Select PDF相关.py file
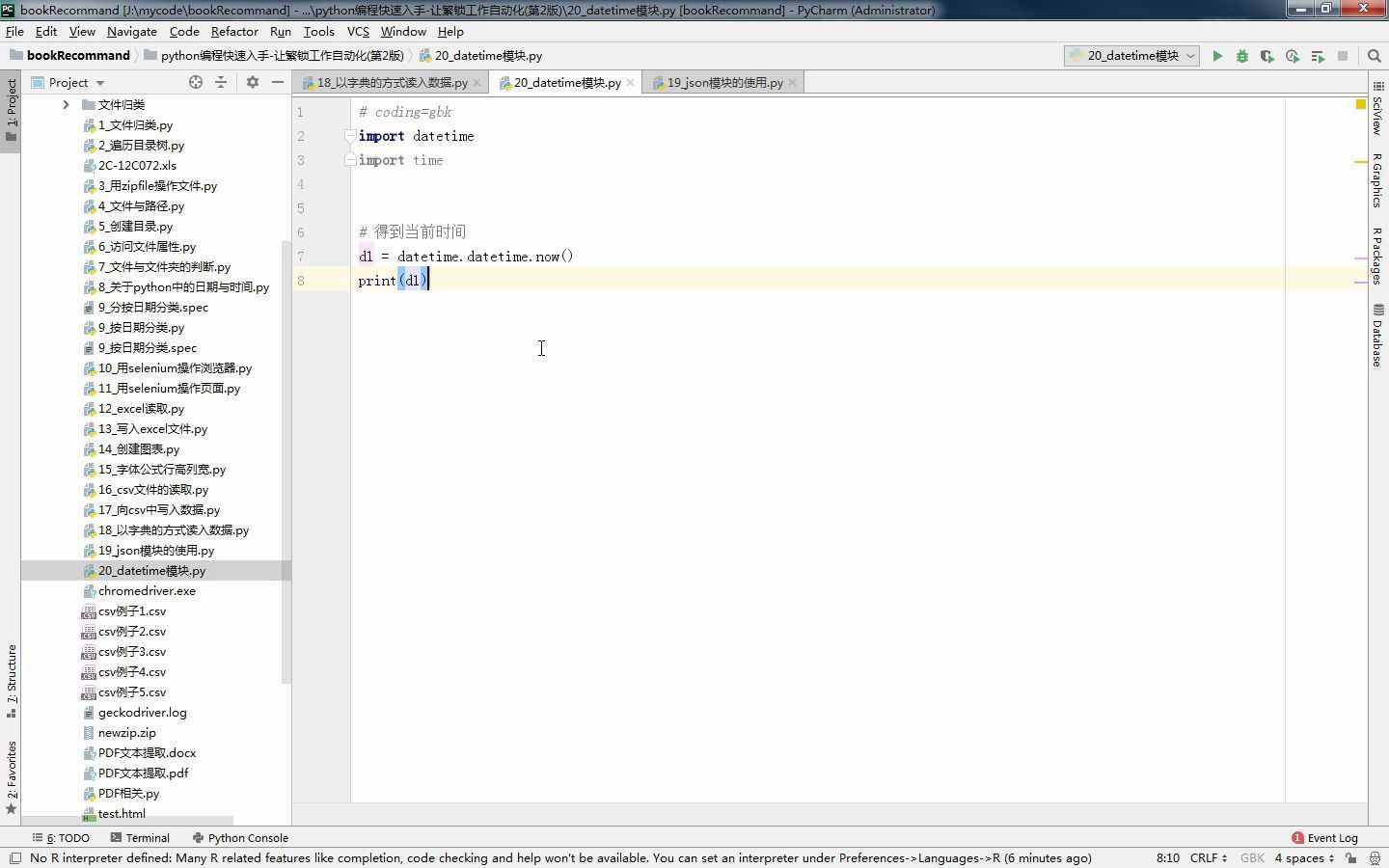1389x868 pixels. point(122,794)
